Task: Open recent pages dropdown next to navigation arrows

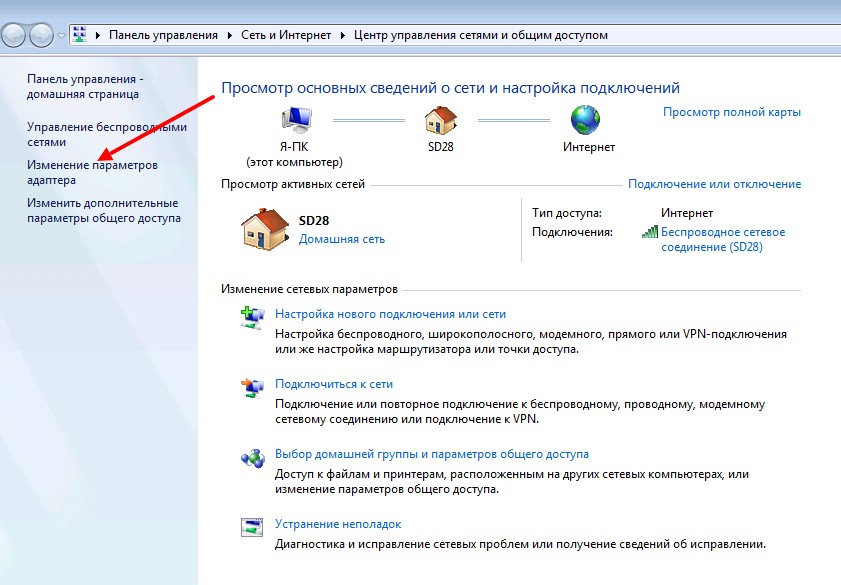Action: [x=62, y=35]
